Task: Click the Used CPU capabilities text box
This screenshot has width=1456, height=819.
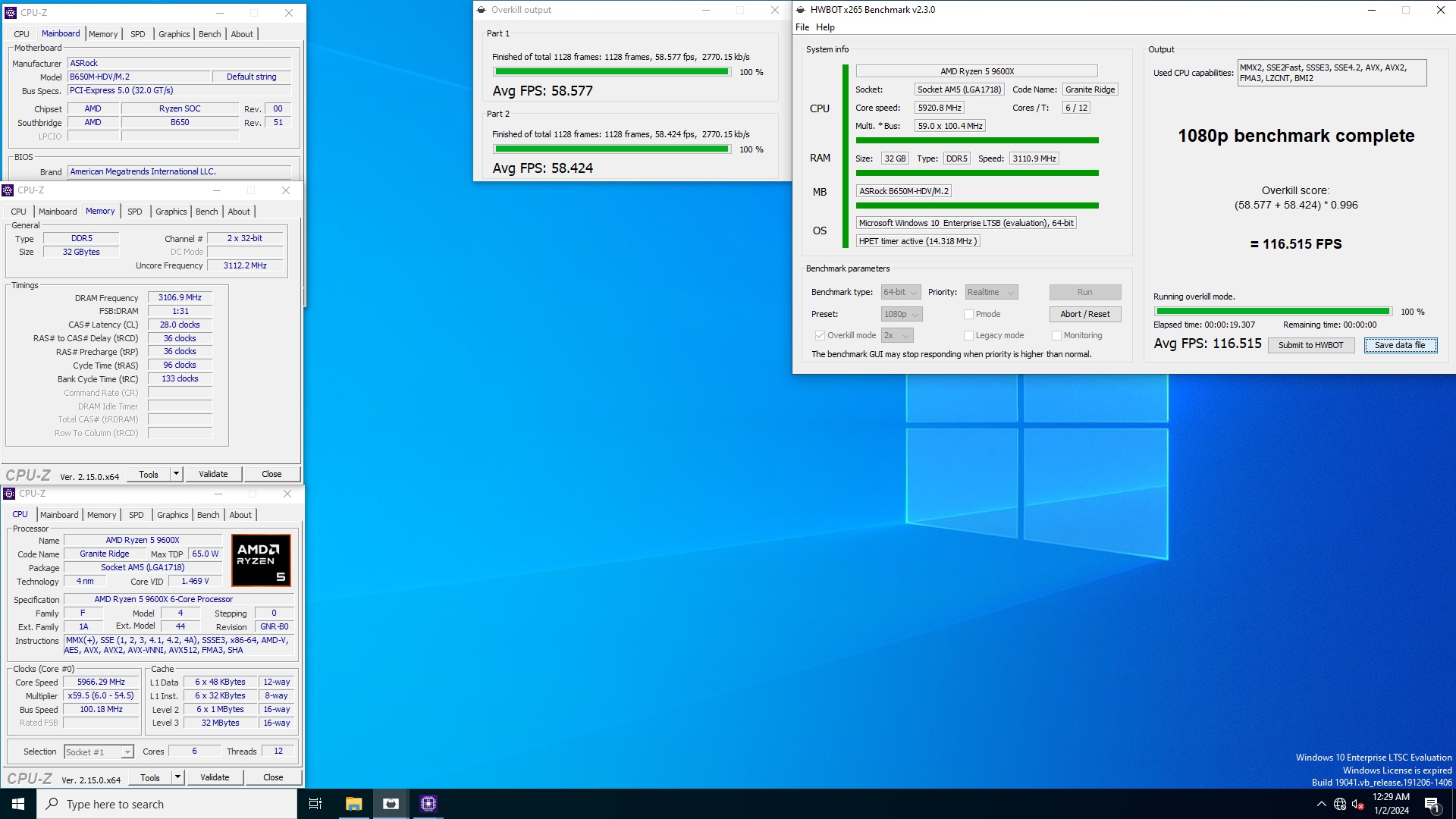Action: click(1332, 73)
